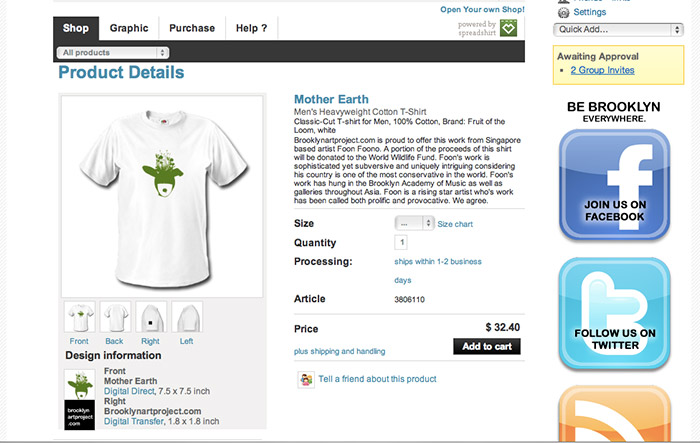
Task: Open the Size chart link
Action: (x=455, y=225)
